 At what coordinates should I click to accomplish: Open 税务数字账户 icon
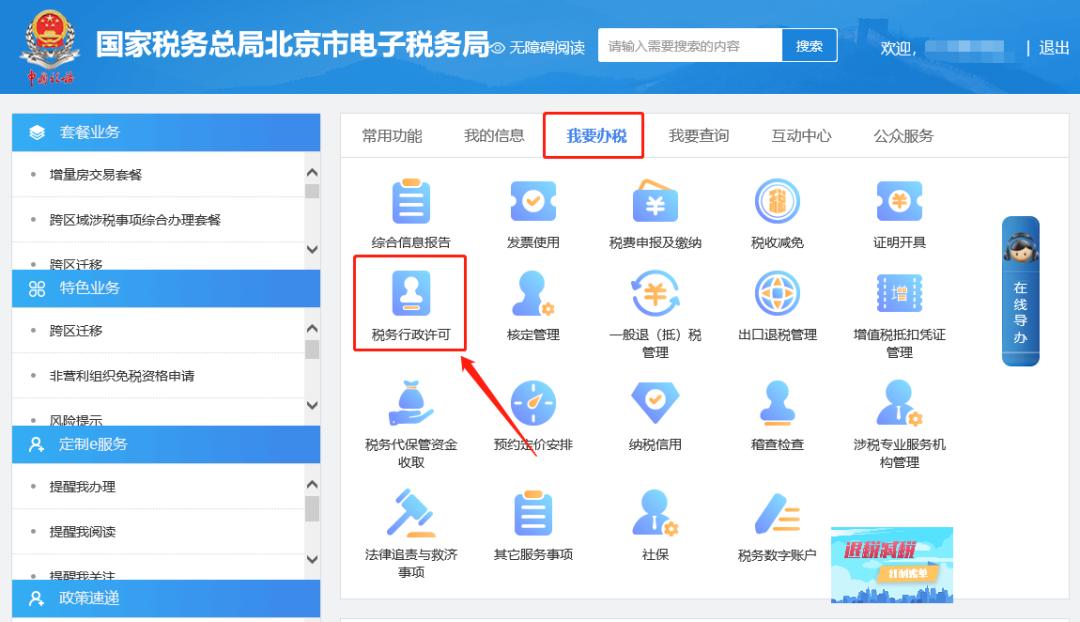pos(777,513)
